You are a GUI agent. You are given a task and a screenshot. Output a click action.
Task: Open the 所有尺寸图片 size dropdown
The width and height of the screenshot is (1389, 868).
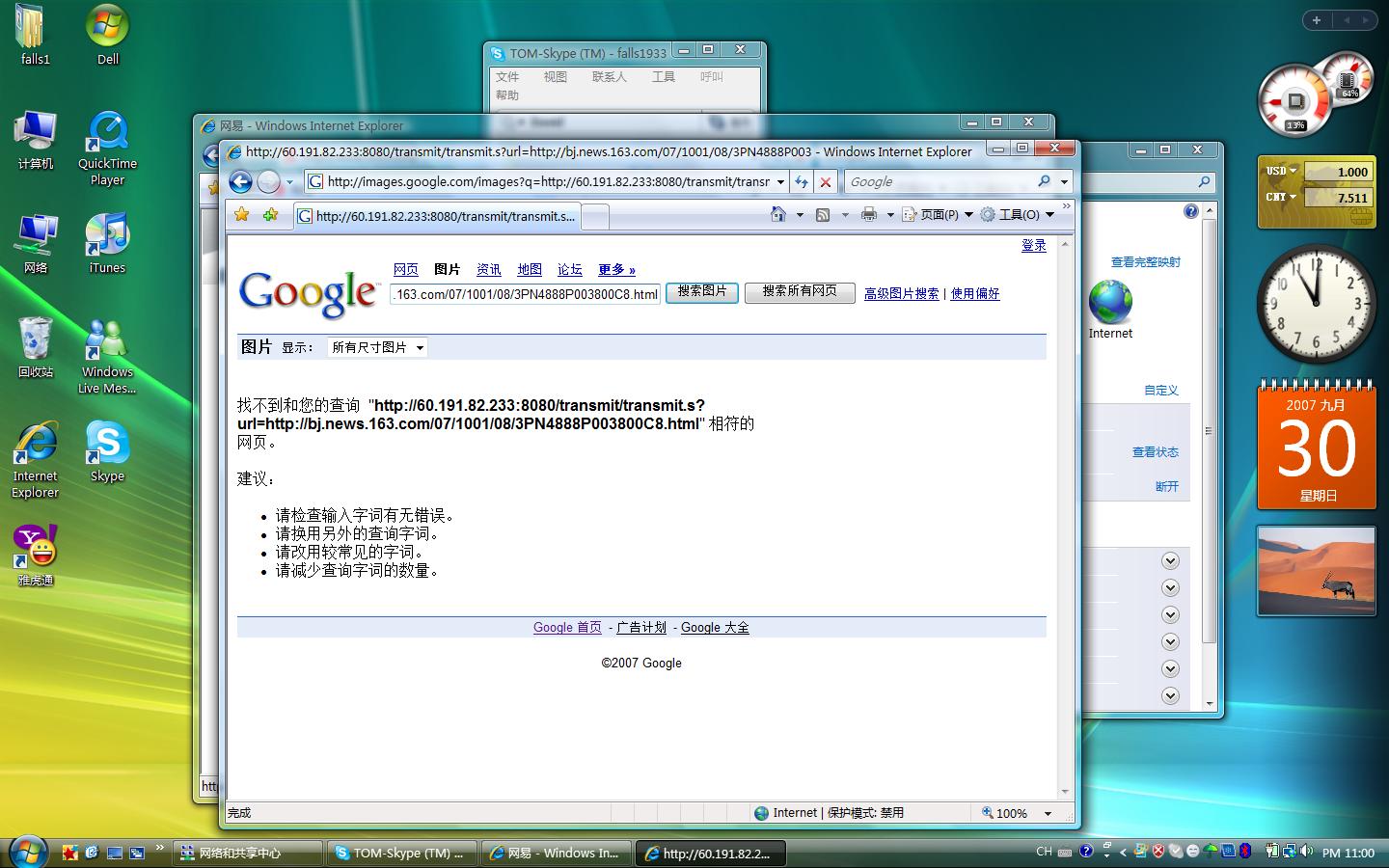377,347
